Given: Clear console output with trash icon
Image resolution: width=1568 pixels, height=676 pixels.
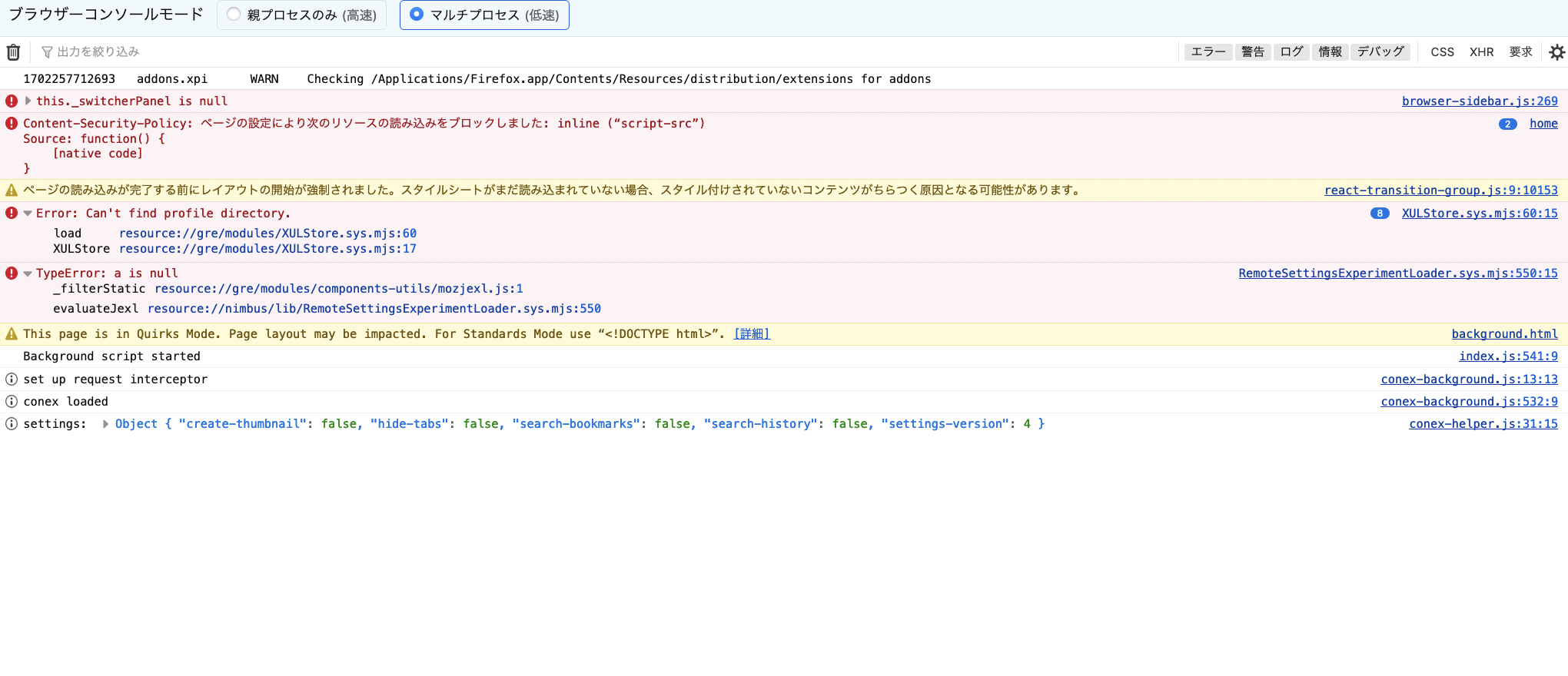Looking at the screenshot, I should point(13,52).
